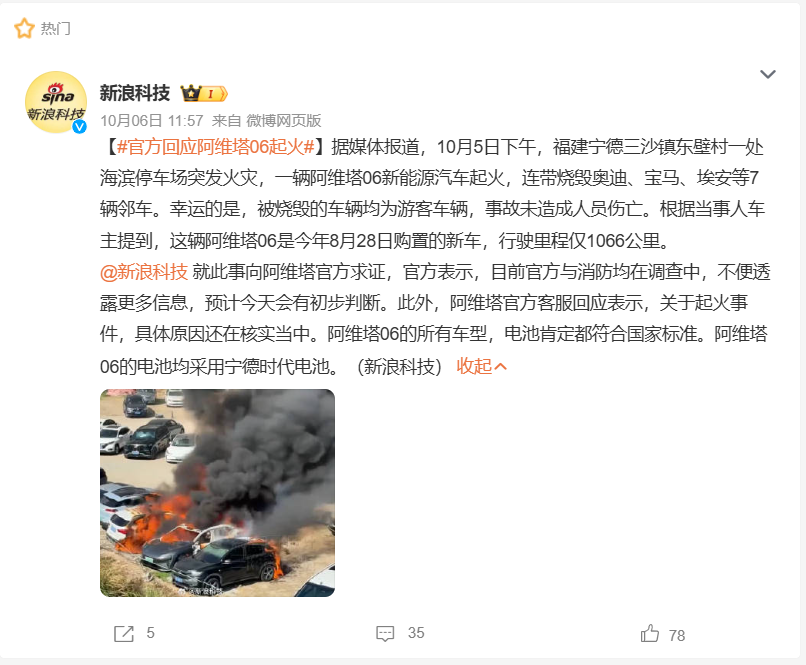Like the post with thumbs-up icon
806x665 pixels.
click(x=650, y=633)
